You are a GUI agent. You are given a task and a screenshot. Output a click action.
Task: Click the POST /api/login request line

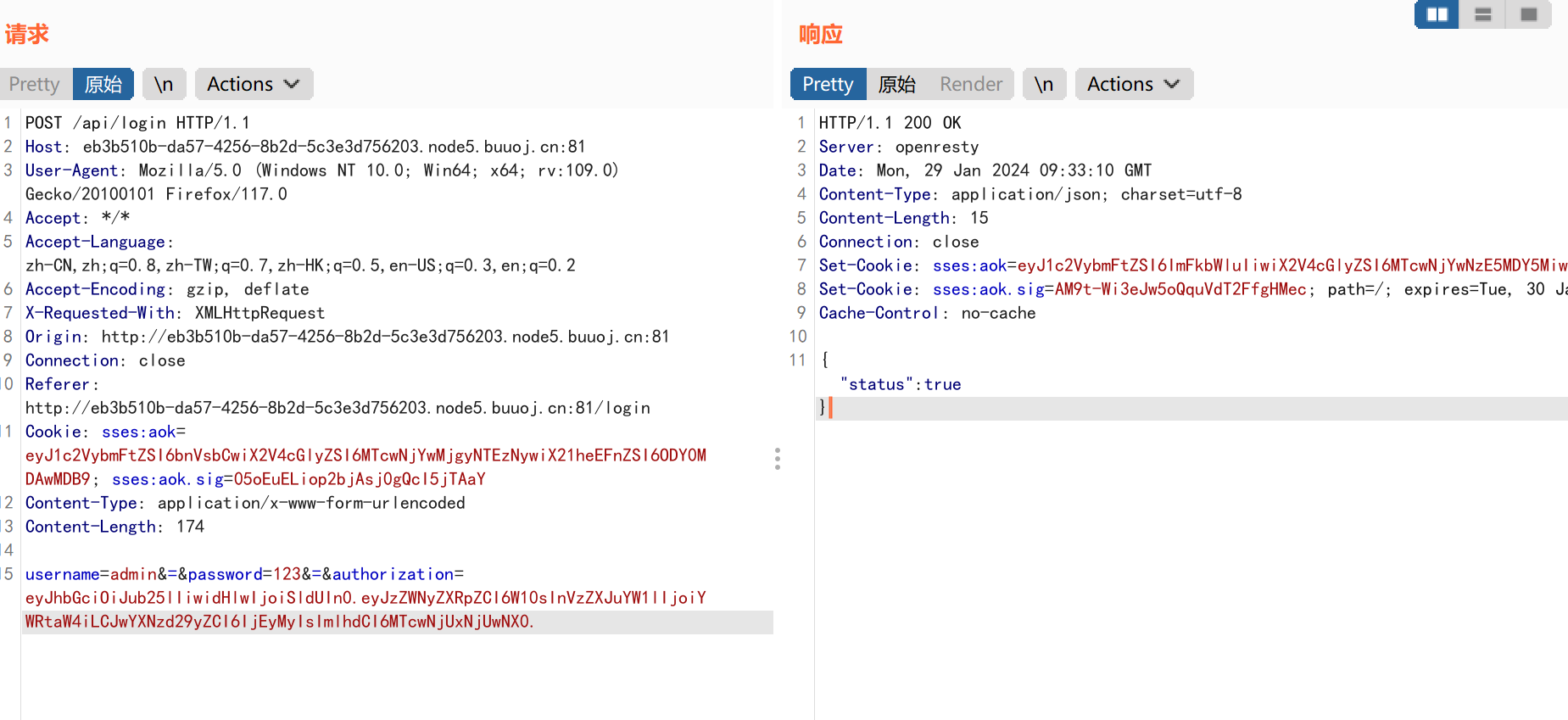[x=137, y=123]
